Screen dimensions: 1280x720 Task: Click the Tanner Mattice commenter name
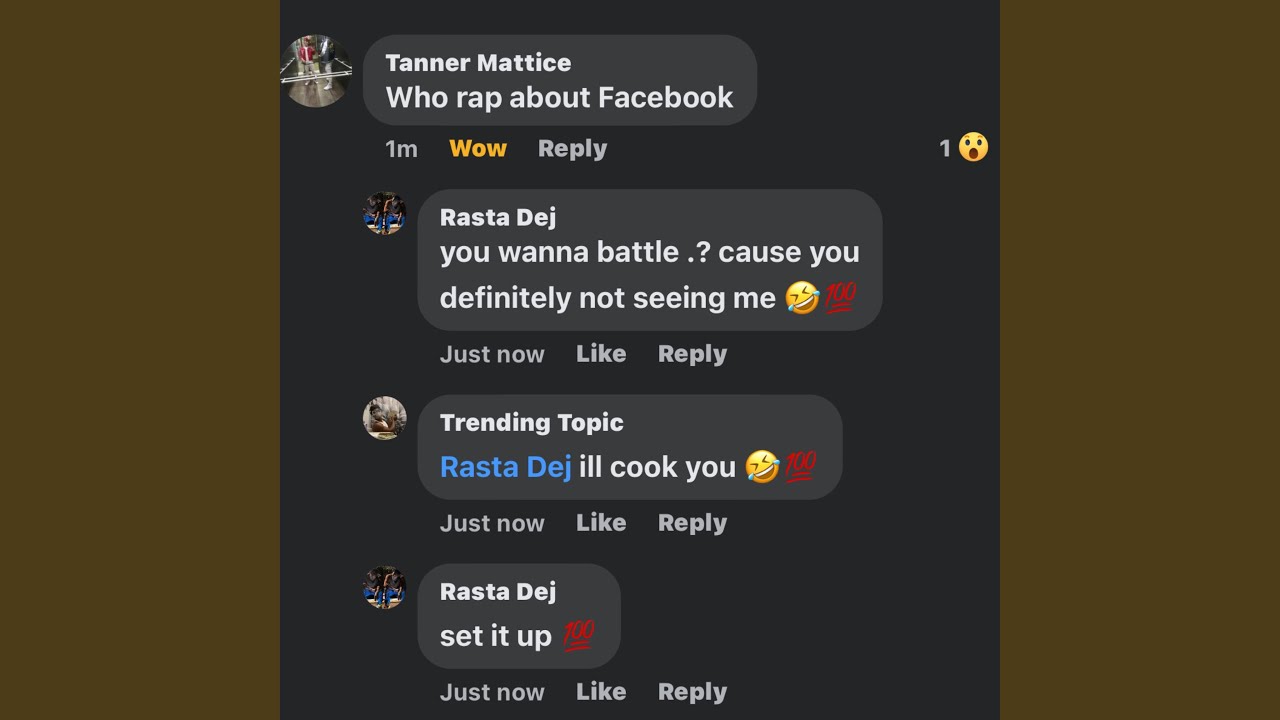coord(478,63)
